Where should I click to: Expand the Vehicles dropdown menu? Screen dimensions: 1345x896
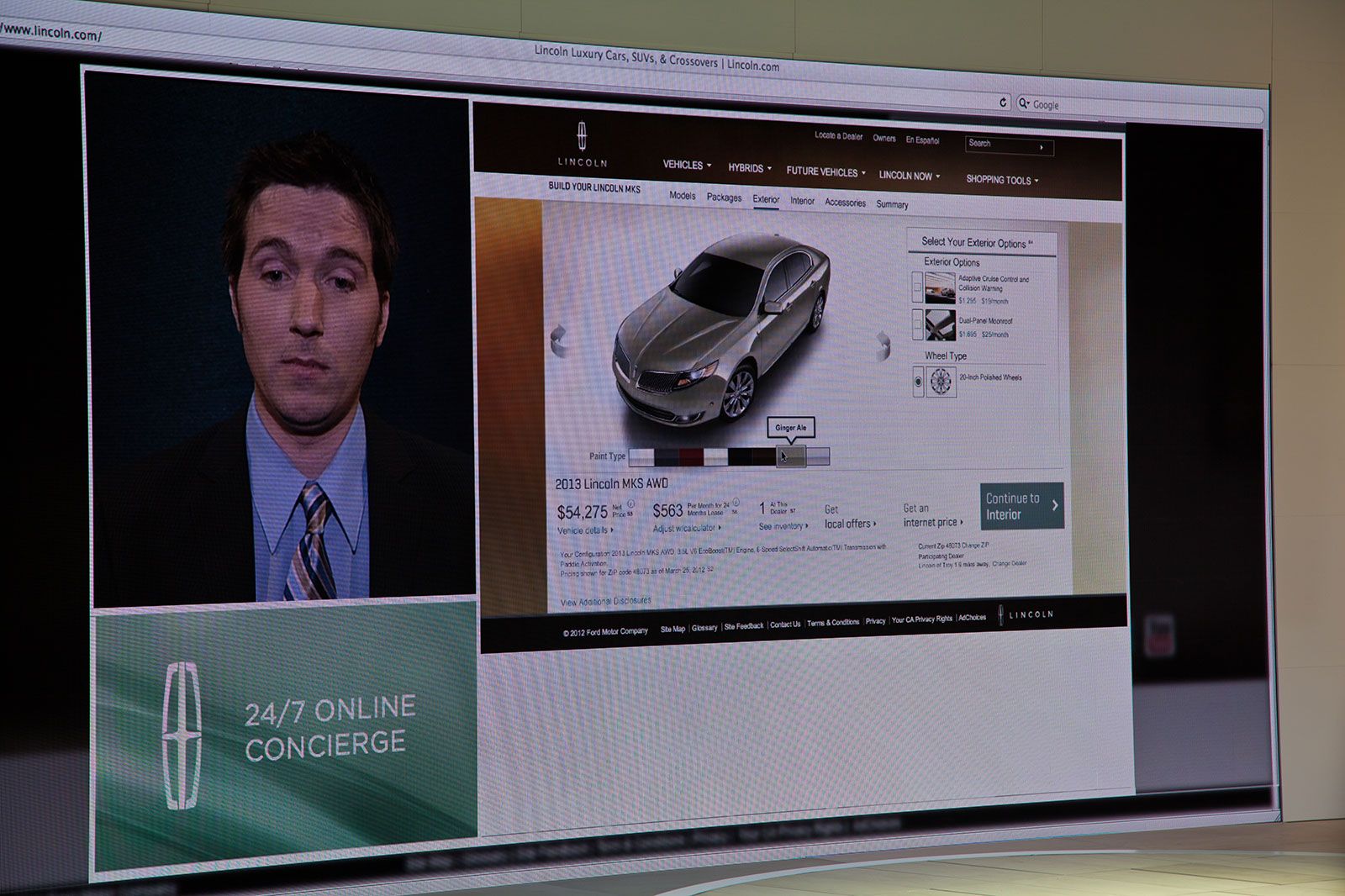point(687,165)
